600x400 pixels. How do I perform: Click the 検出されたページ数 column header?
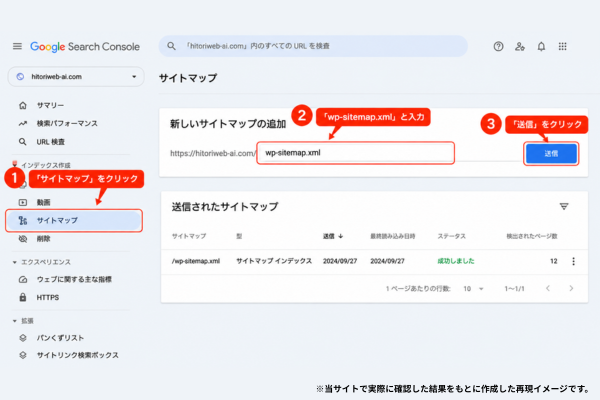point(532,236)
